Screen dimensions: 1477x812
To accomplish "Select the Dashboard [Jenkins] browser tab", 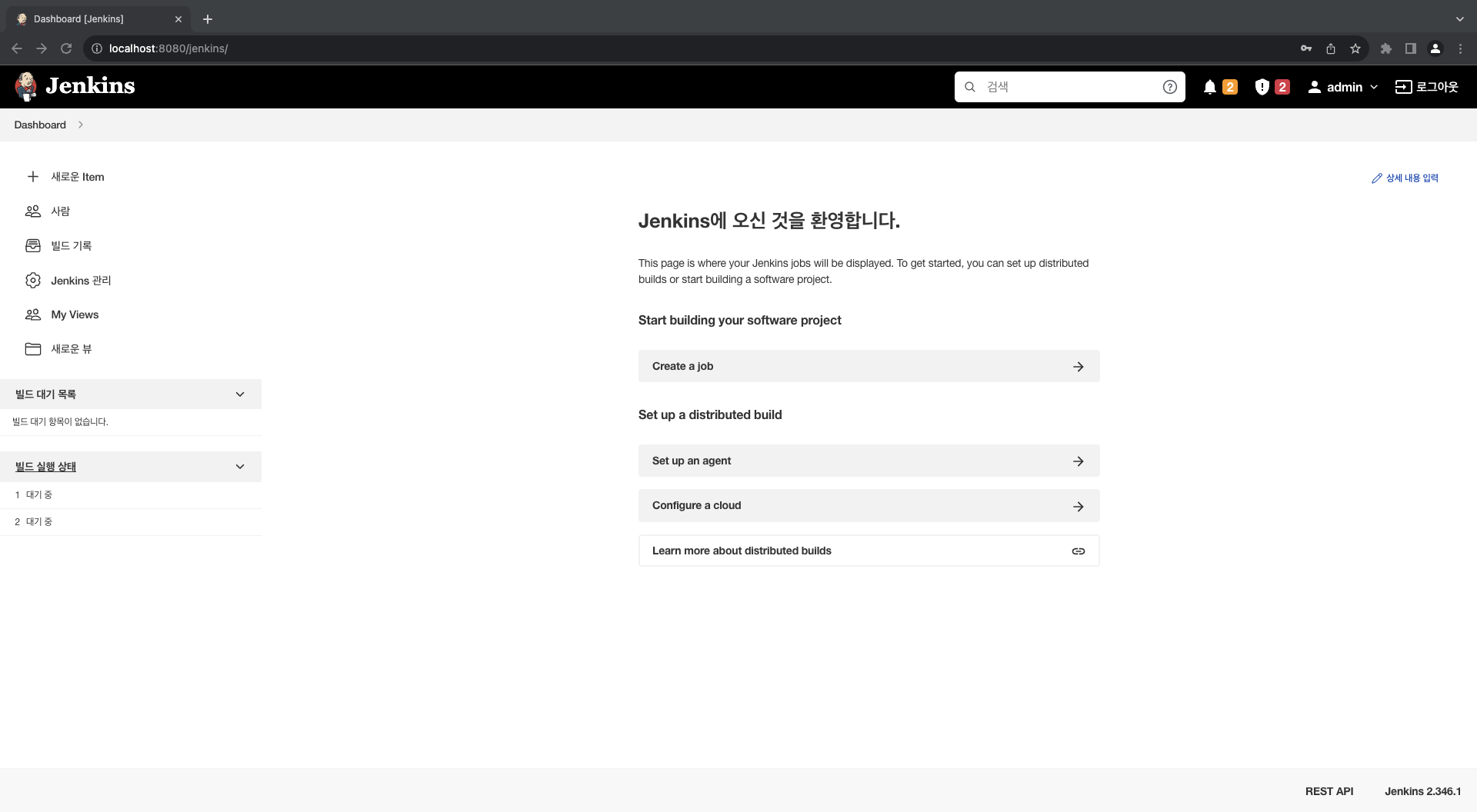I will pos(97,19).
